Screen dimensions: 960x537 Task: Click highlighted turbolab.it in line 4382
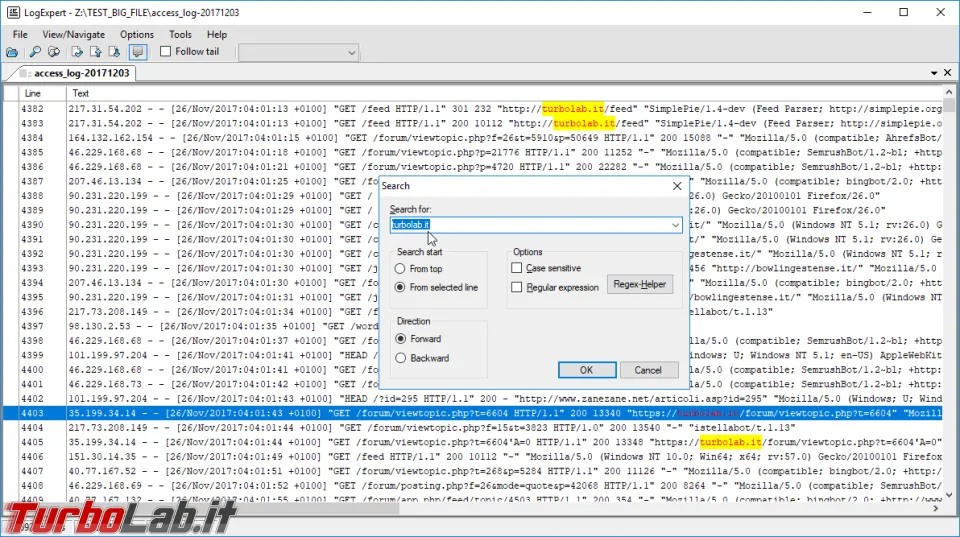[572, 109]
